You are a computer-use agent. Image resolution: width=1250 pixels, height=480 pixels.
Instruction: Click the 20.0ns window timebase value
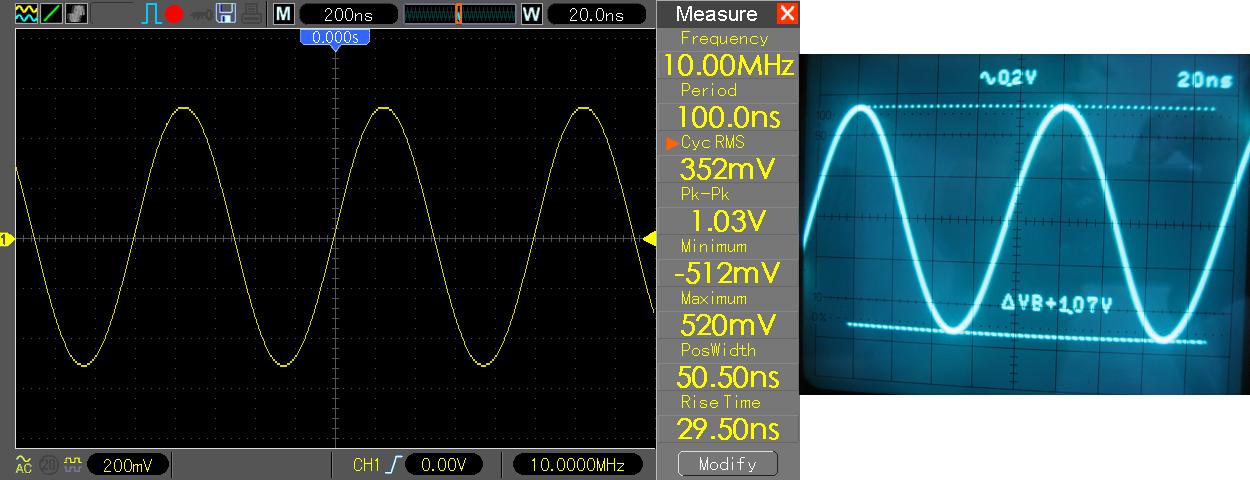595,14
